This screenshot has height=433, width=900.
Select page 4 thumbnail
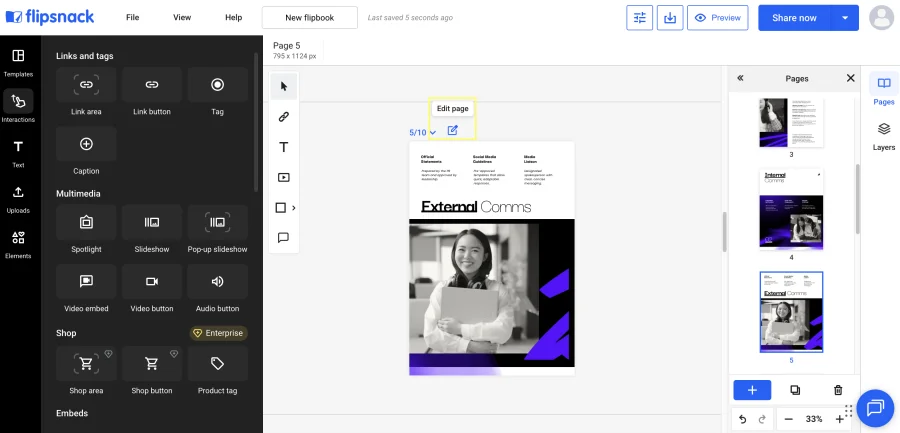click(x=791, y=210)
